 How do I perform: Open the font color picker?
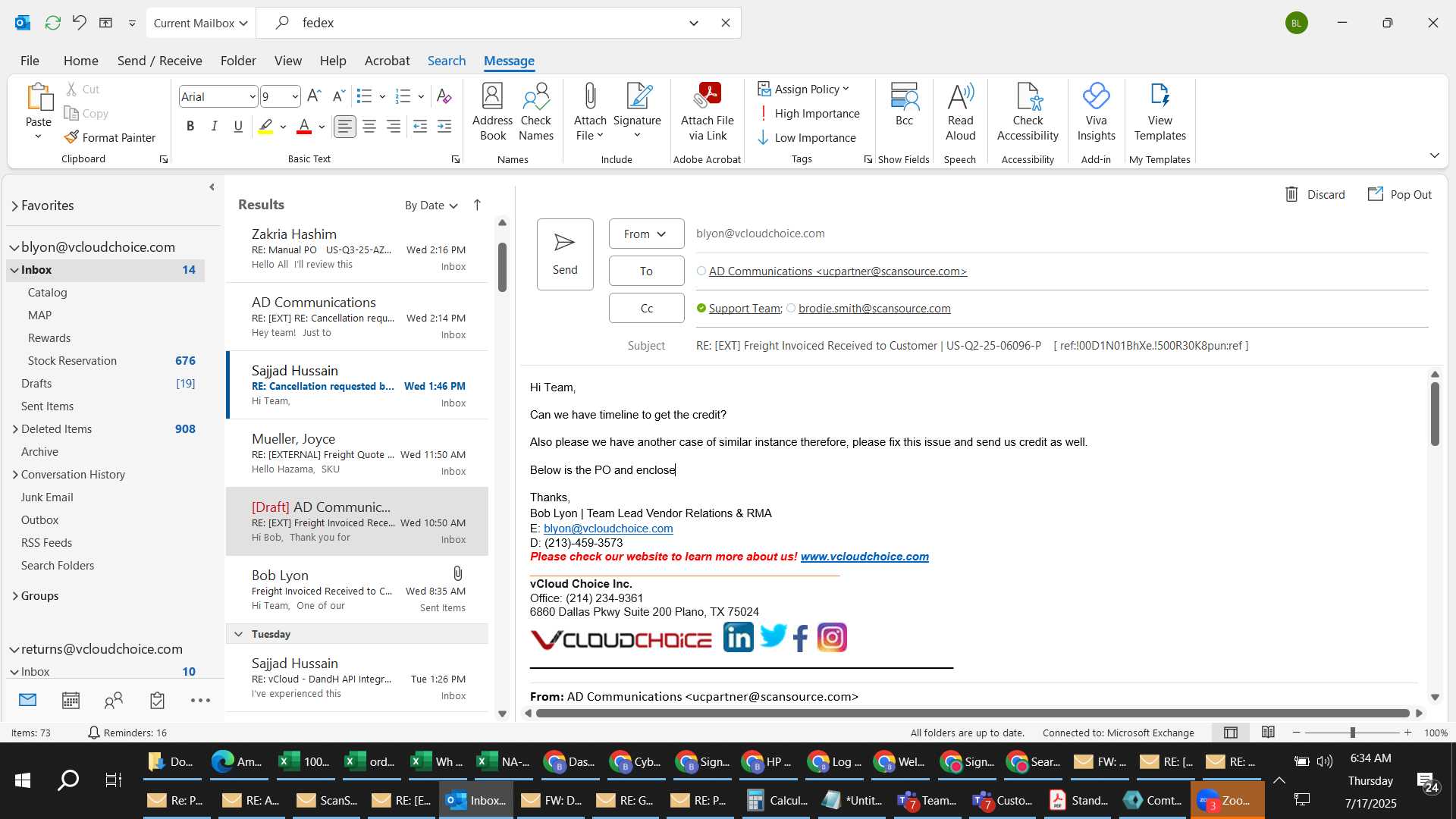[x=322, y=127]
